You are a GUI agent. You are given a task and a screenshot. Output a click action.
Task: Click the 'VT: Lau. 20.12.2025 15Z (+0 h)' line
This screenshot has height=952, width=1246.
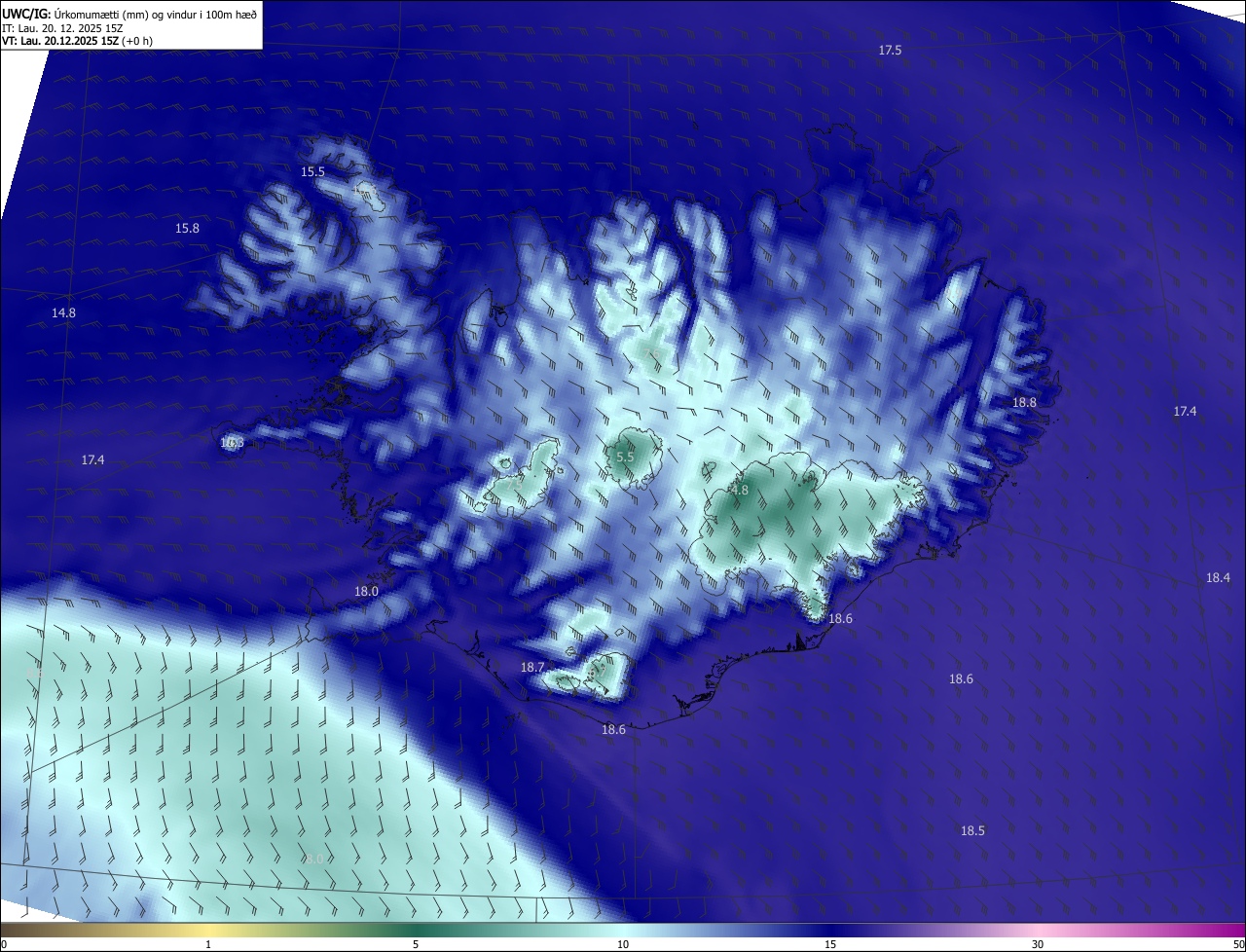pos(78,41)
